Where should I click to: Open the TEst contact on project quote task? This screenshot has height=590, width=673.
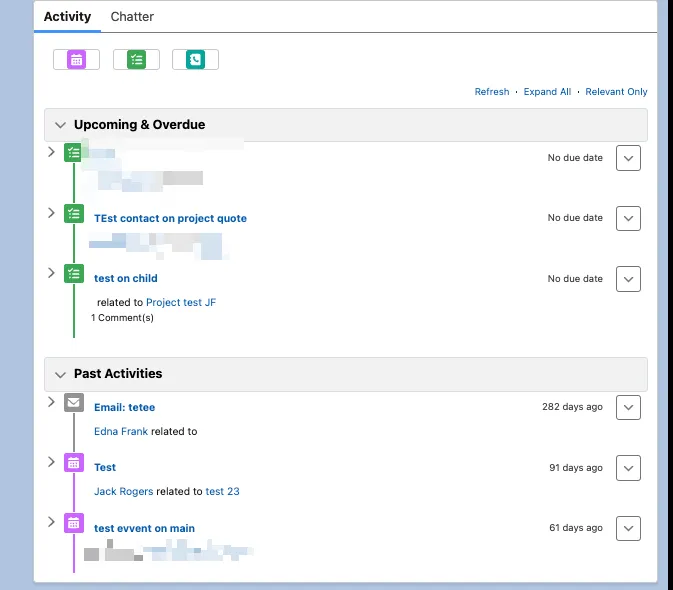[170, 218]
